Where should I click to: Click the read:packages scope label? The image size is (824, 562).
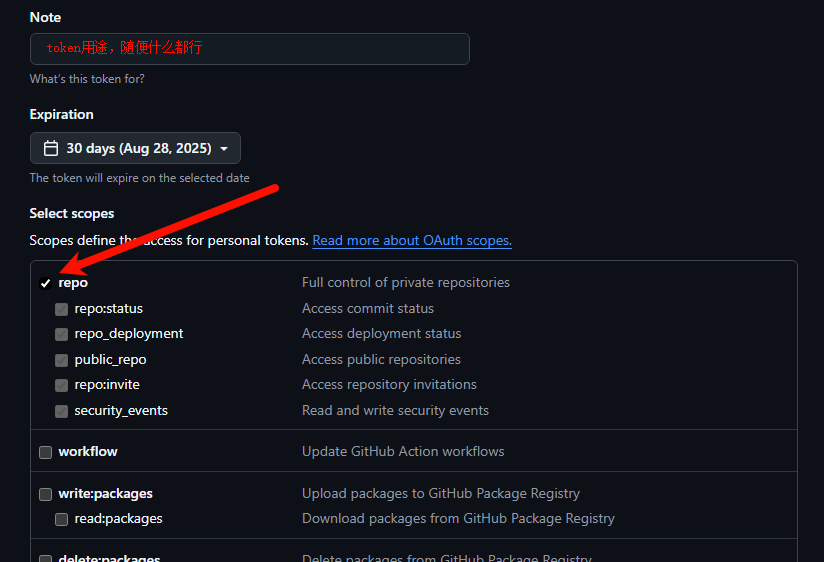click(x=118, y=519)
